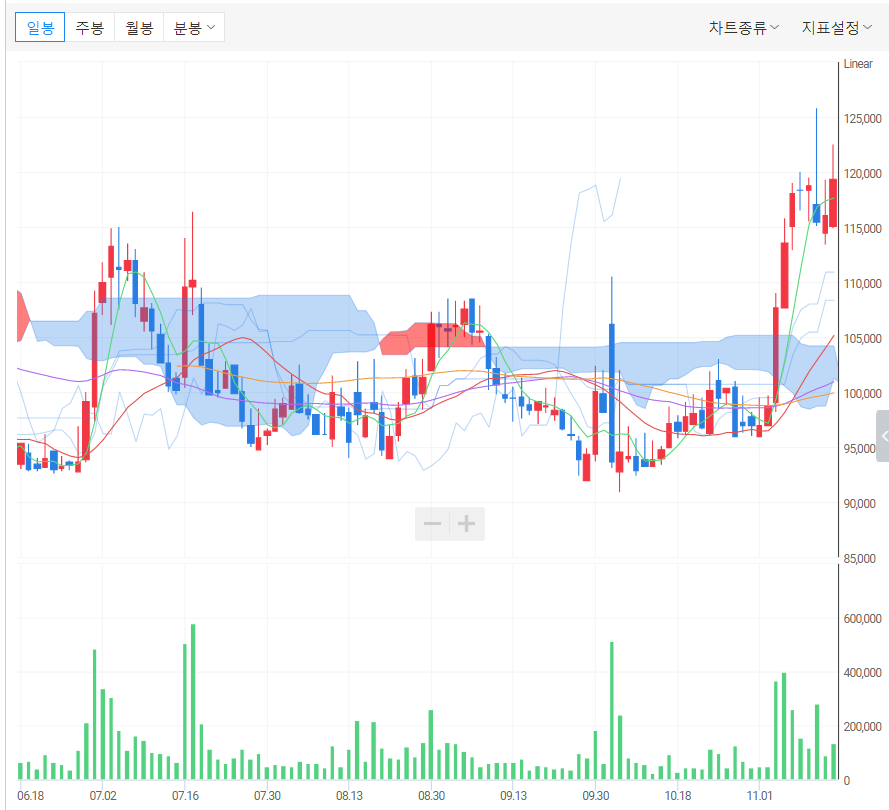Switch to the 주봉 weekly chart tab
The width and height of the screenshot is (889, 810).
click(x=90, y=27)
